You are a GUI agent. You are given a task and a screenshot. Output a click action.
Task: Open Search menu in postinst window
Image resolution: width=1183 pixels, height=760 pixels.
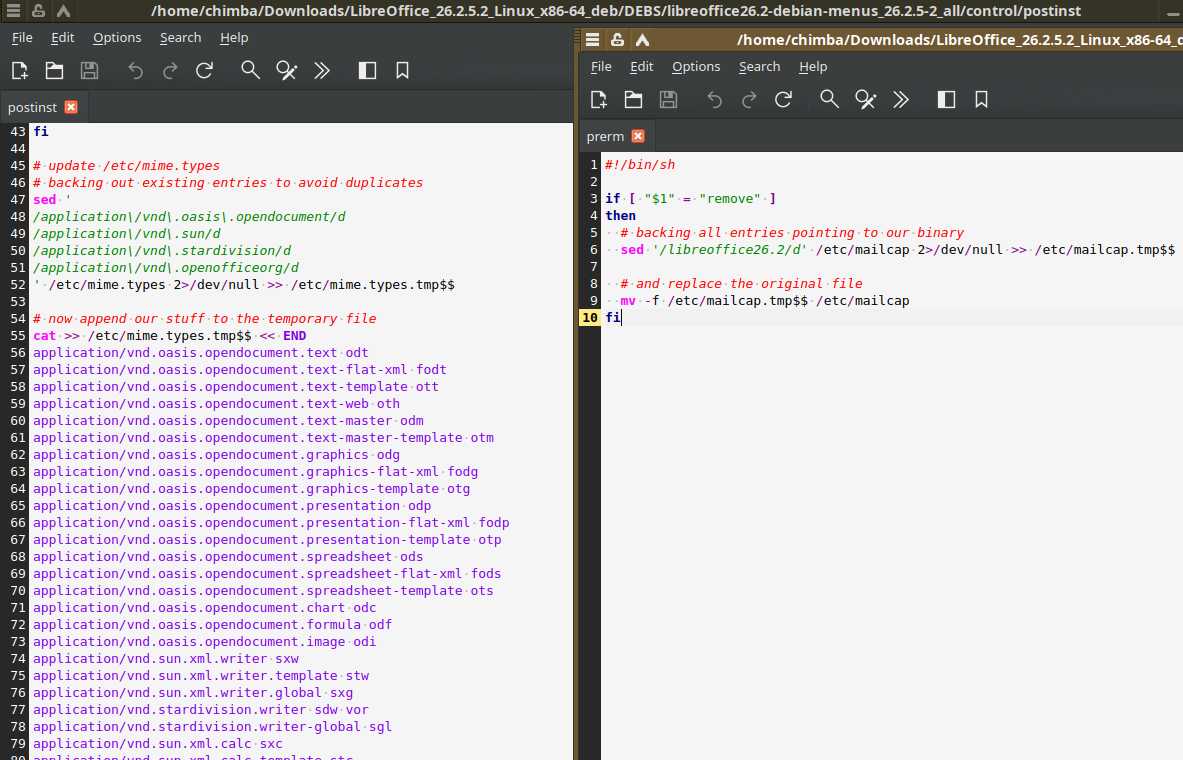tap(180, 38)
